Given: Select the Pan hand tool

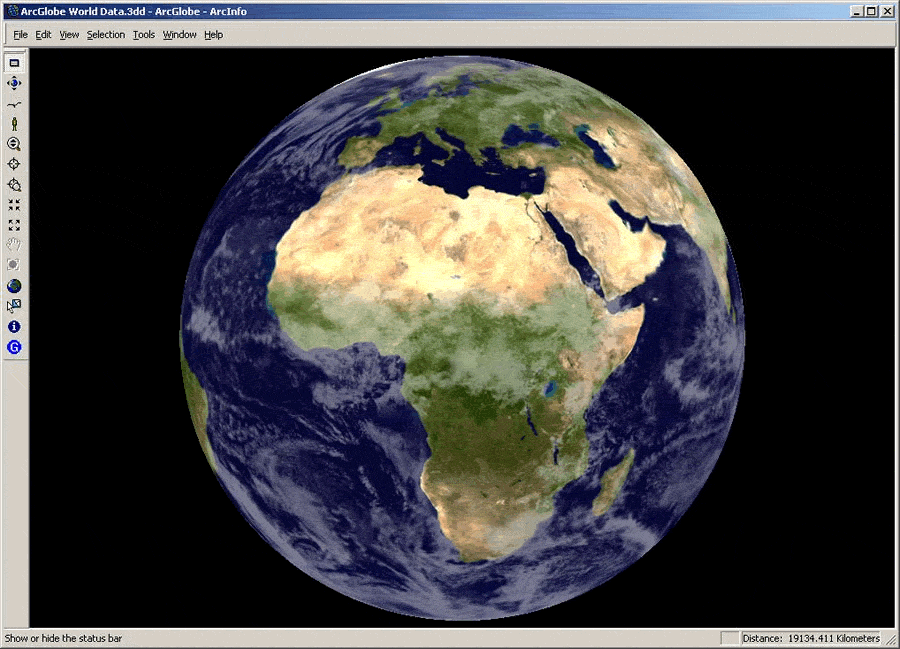Looking at the screenshot, I should pos(14,245).
